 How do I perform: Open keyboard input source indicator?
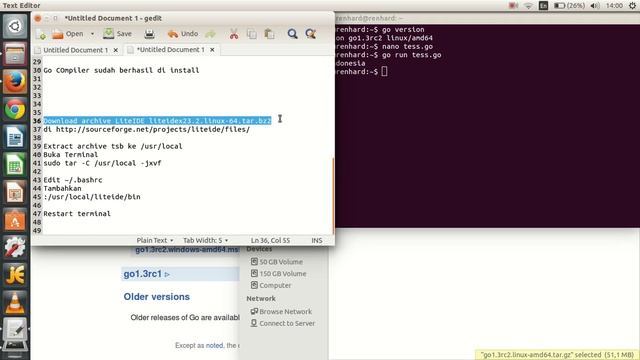(543, 6)
